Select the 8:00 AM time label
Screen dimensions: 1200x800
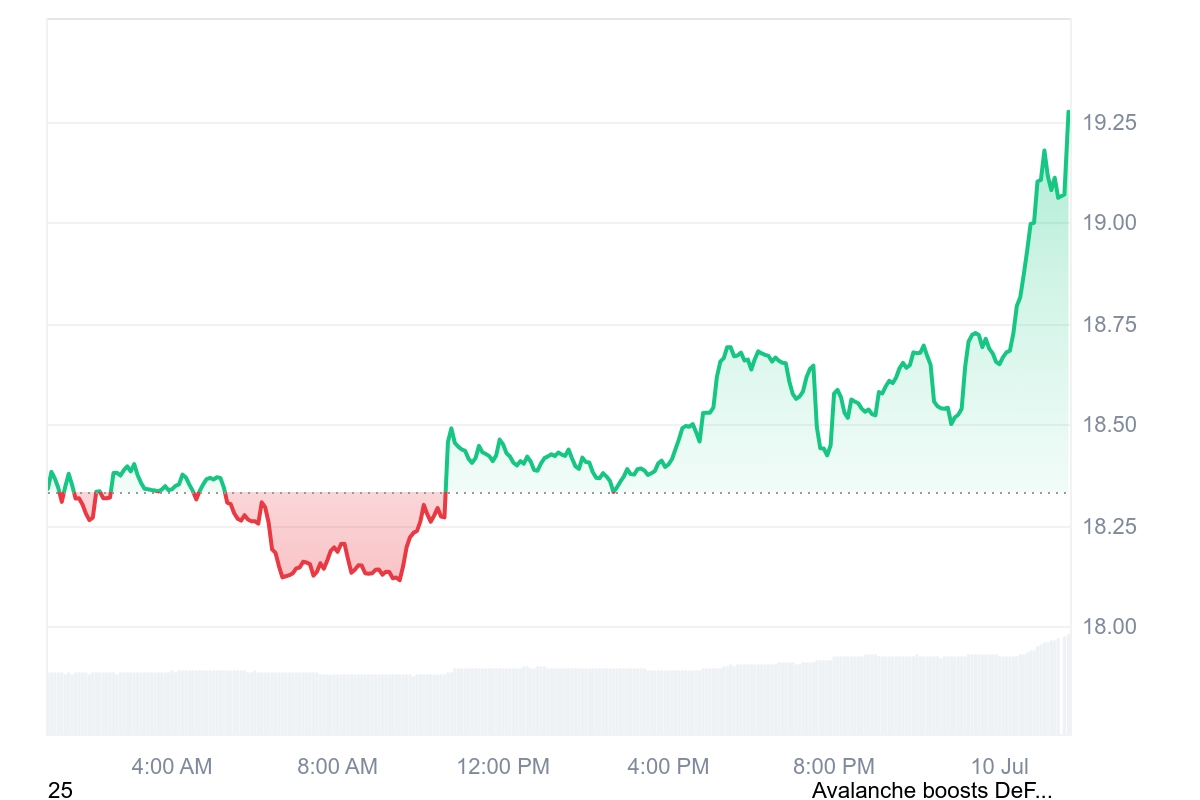tap(337, 767)
